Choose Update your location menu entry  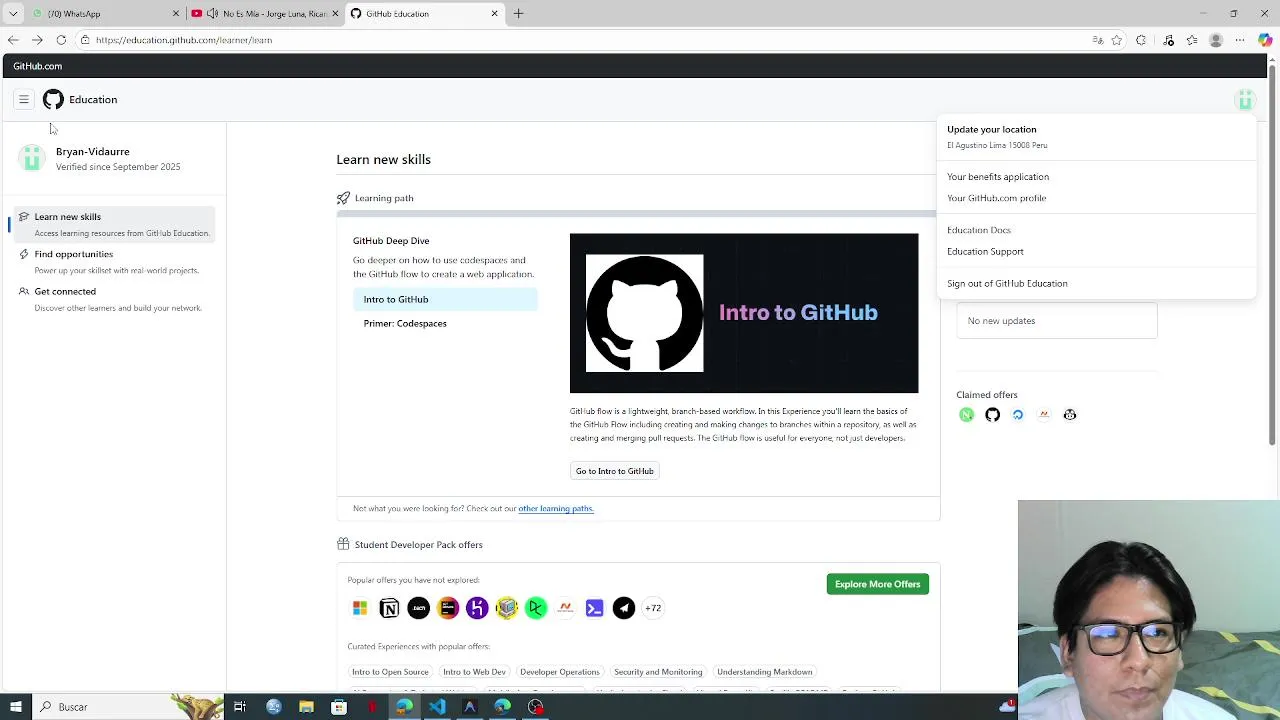click(x=1096, y=137)
